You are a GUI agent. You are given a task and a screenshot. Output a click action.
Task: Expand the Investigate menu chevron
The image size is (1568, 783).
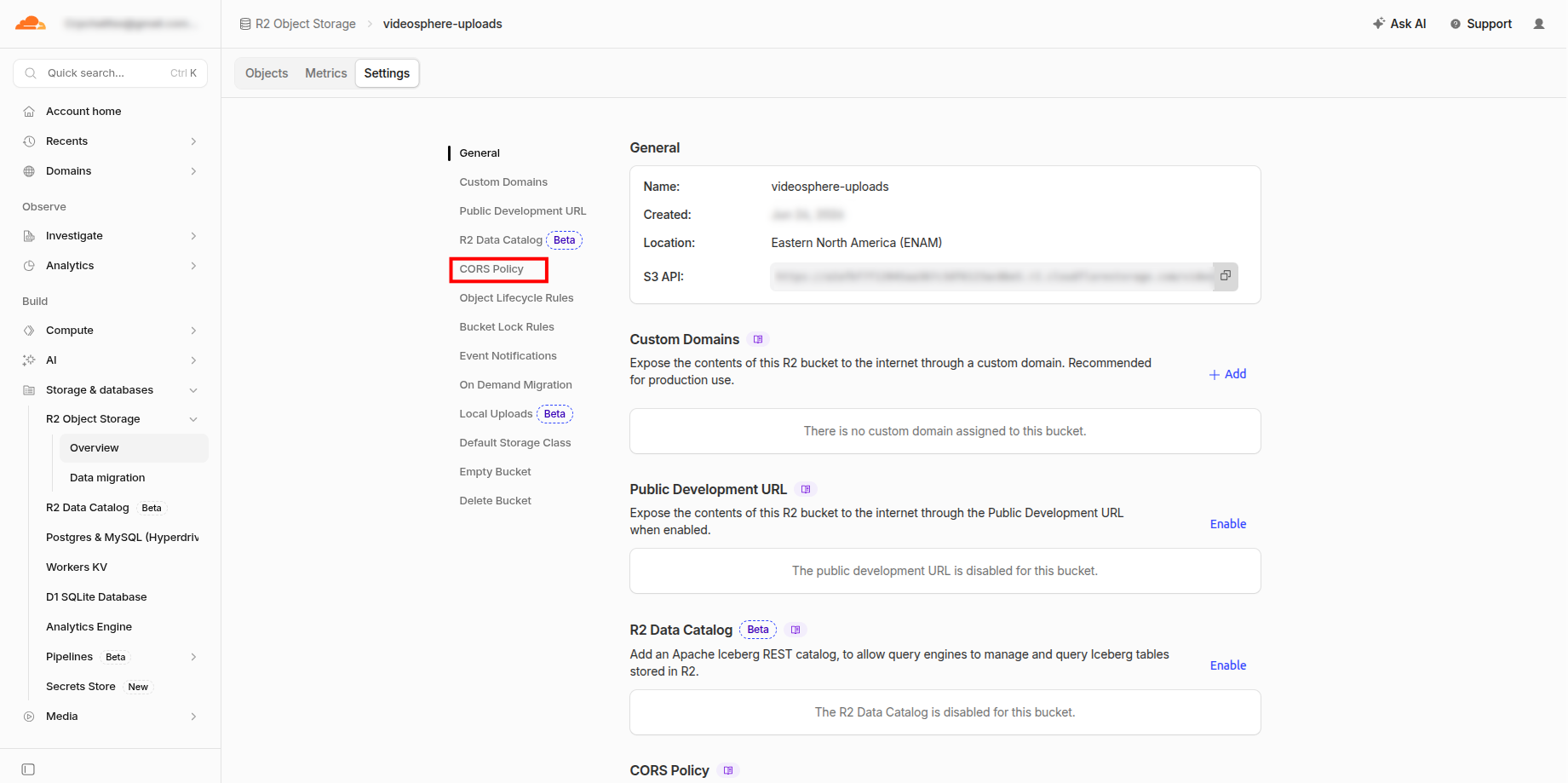pyautogui.click(x=193, y=236)
